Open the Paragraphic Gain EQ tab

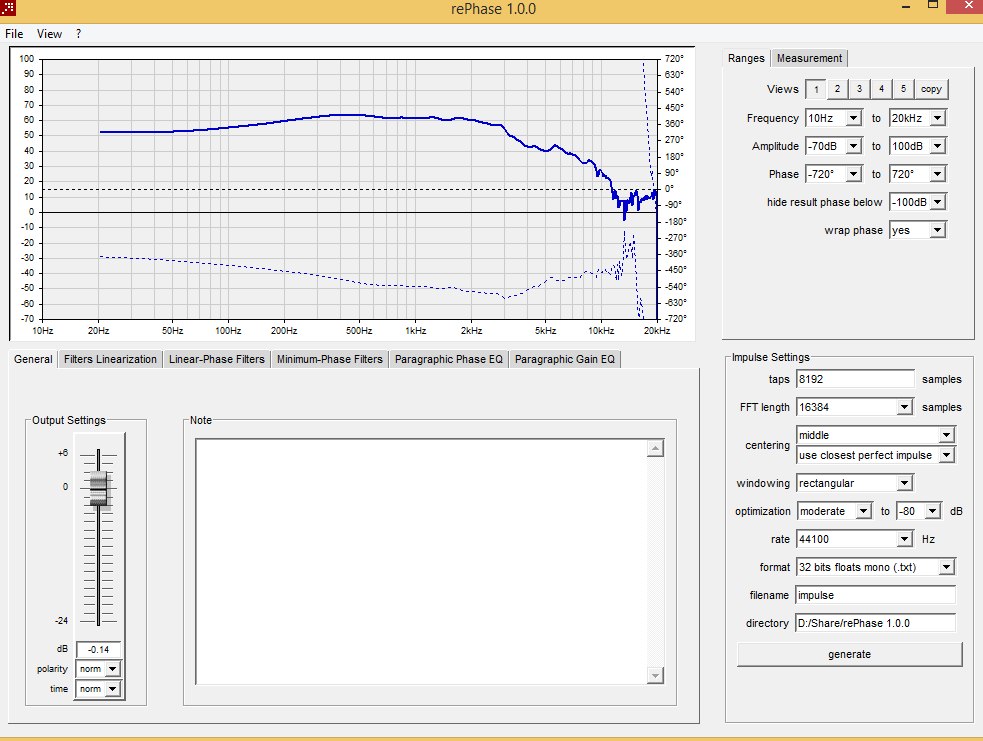[x=565, y=359]
